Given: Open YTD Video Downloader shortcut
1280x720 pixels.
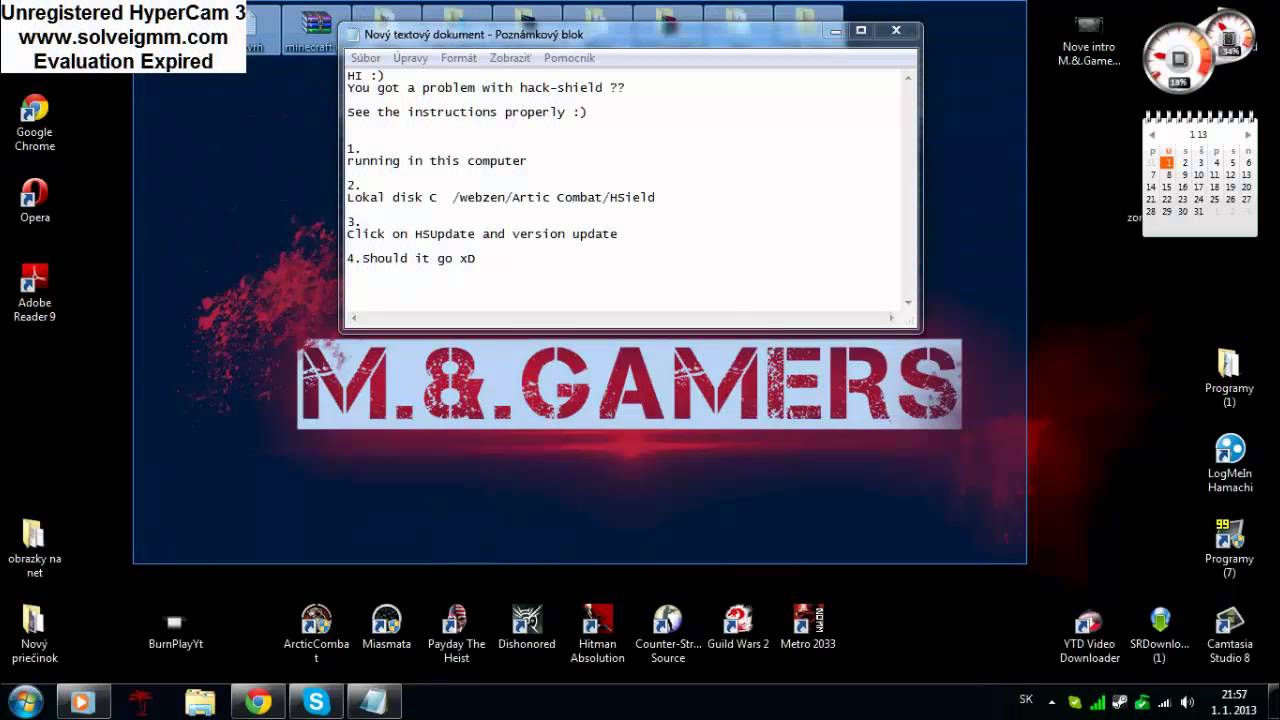Looking at the screenshot, I should 1089,636.
